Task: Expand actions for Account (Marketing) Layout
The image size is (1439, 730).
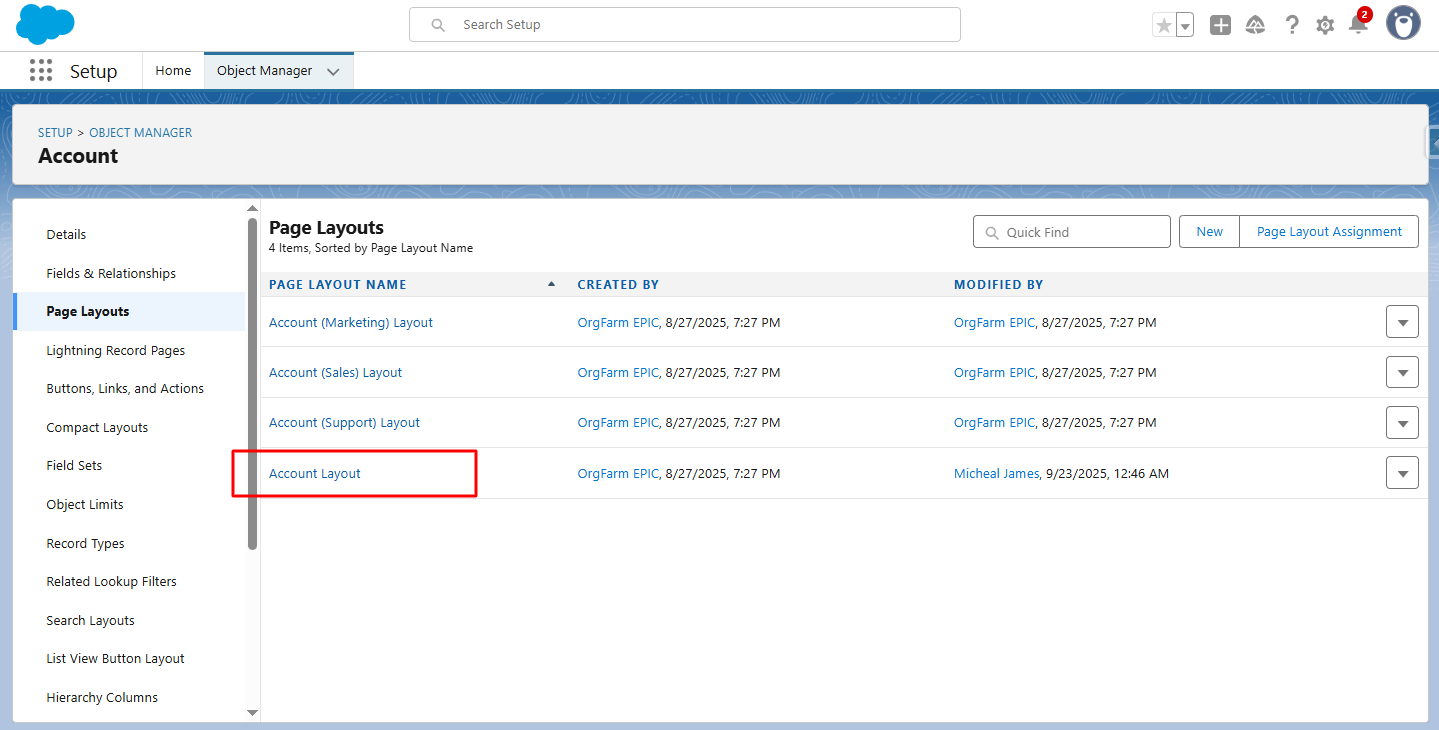Action: click(1402, 322)
